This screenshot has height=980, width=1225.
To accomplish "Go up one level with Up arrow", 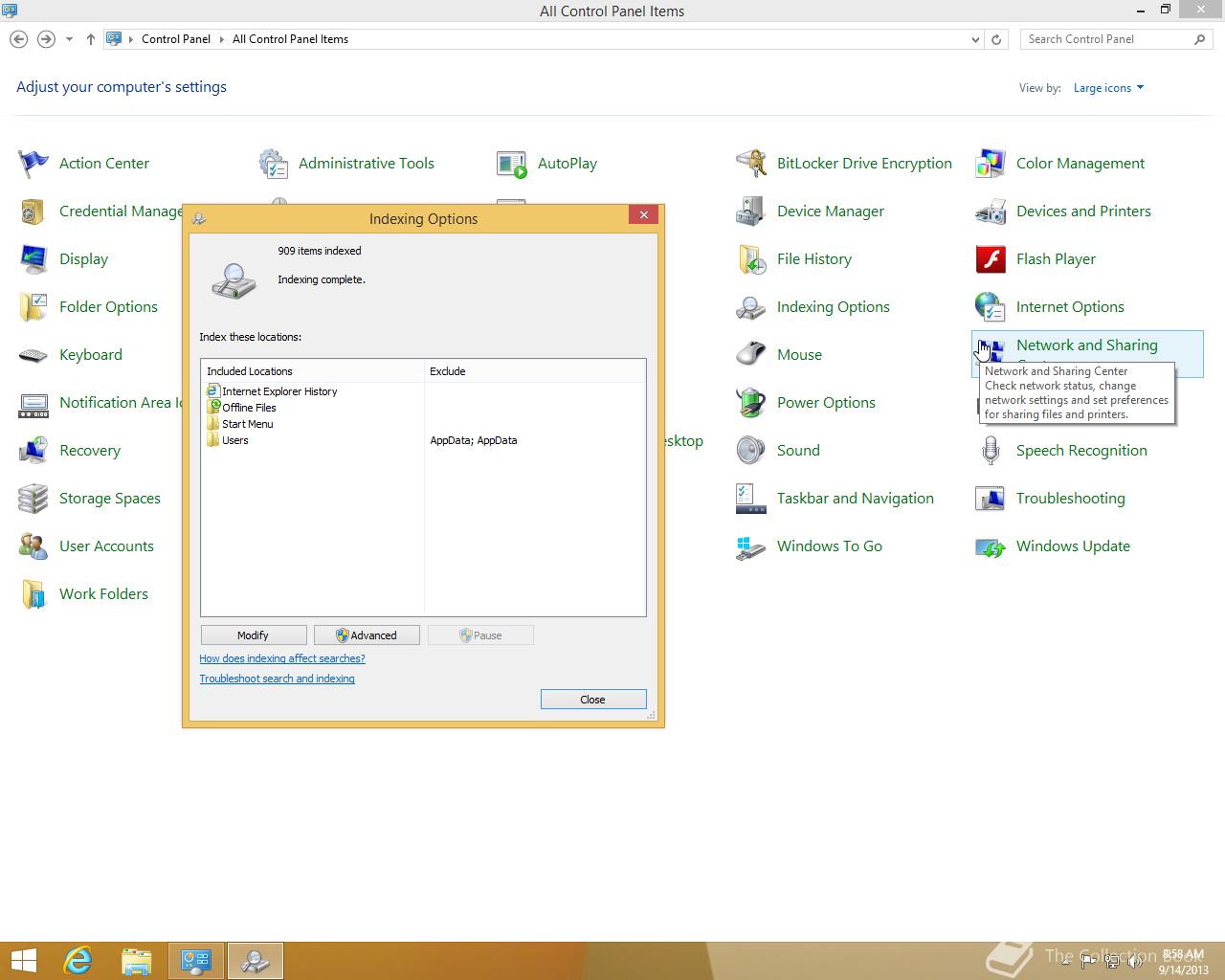I will click(91, 39).
